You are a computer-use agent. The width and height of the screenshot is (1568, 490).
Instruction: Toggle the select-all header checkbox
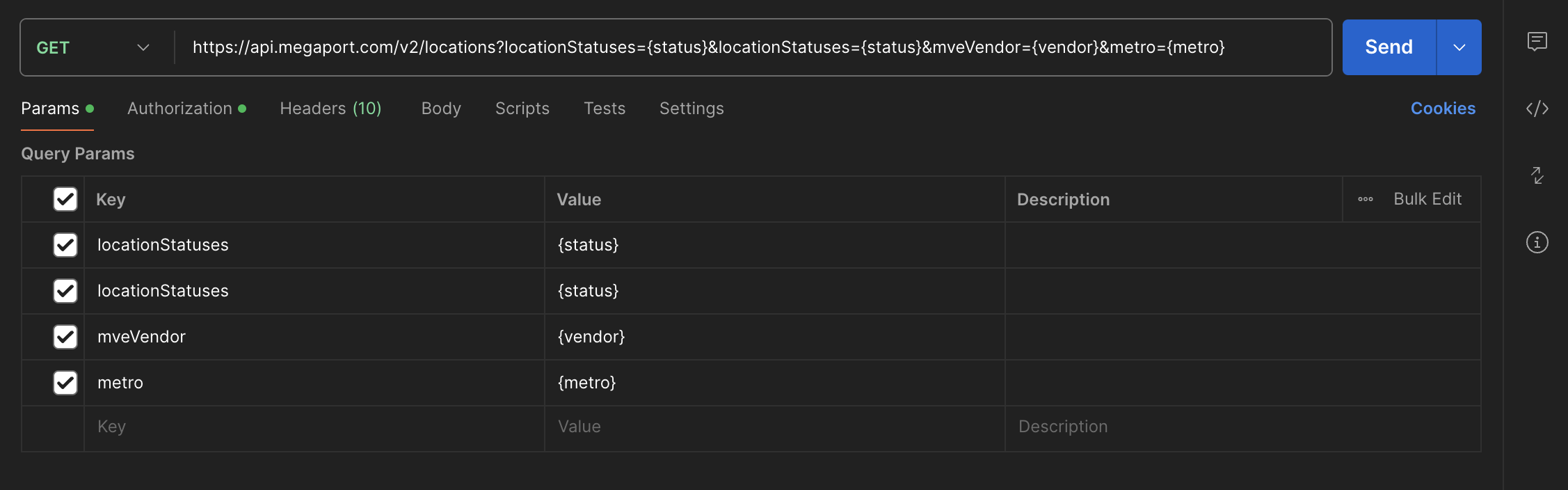coord(65,199)
